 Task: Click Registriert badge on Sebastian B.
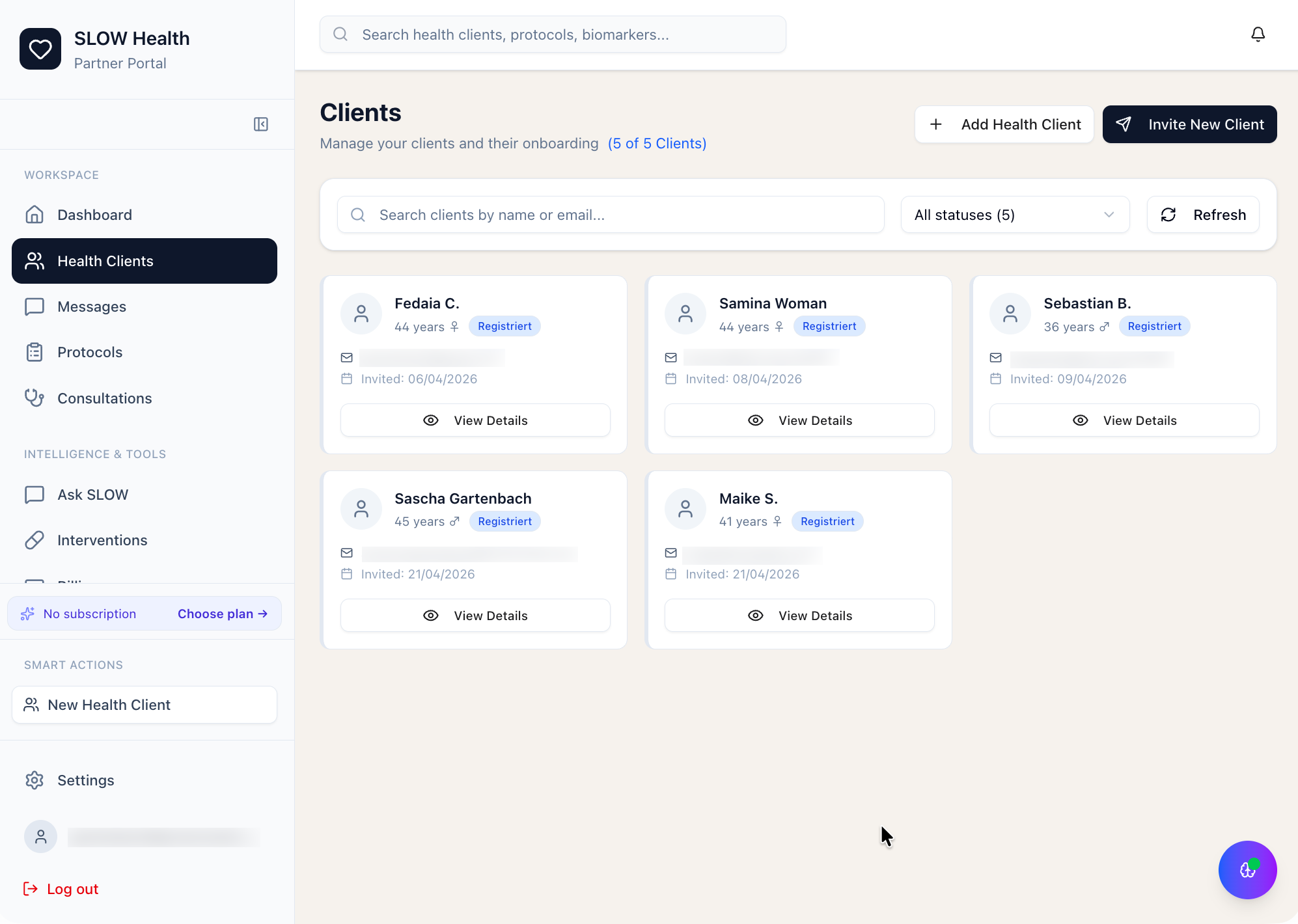1154,326
